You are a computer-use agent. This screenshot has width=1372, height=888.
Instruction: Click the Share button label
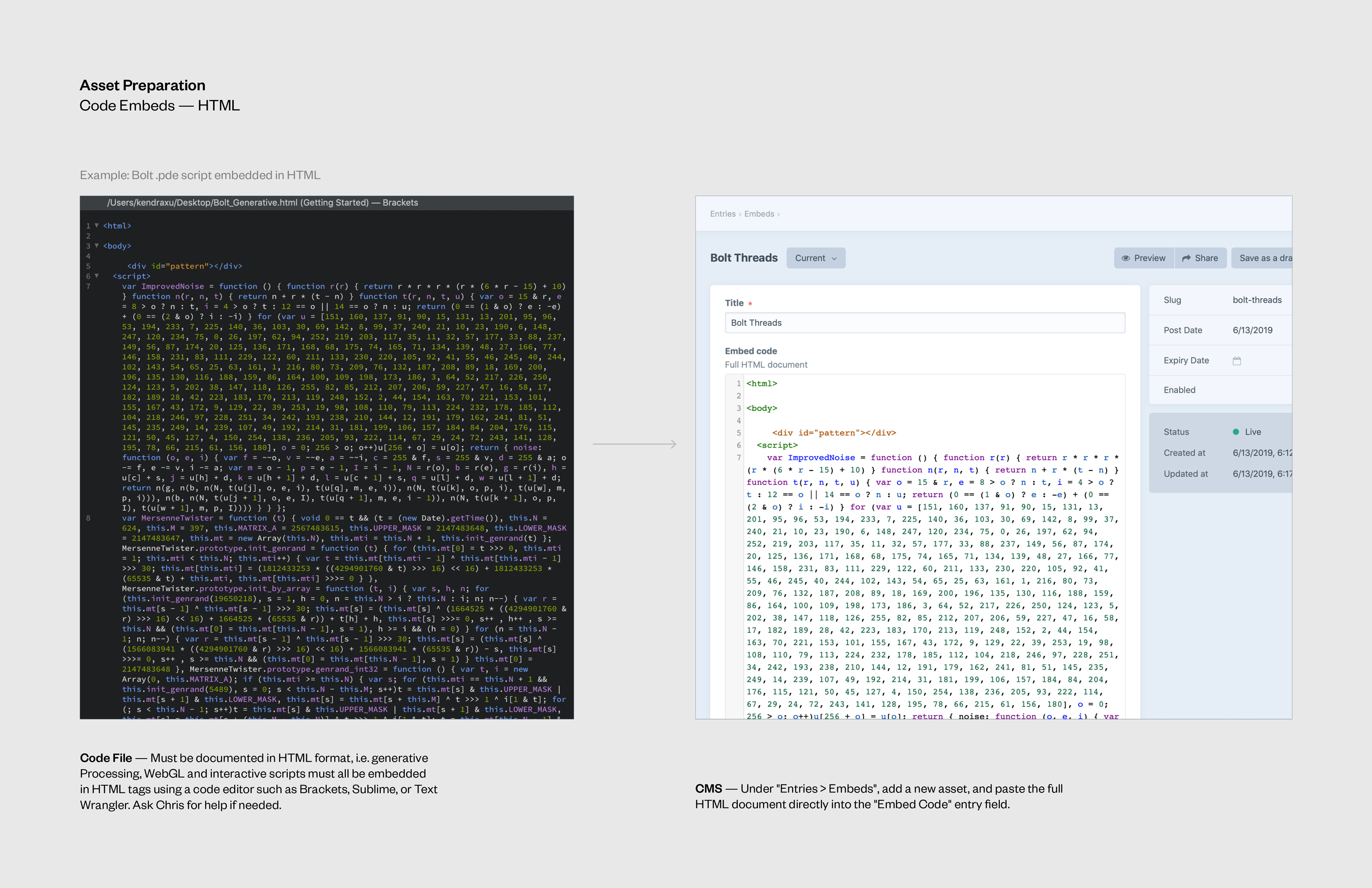pos(1206,258)
